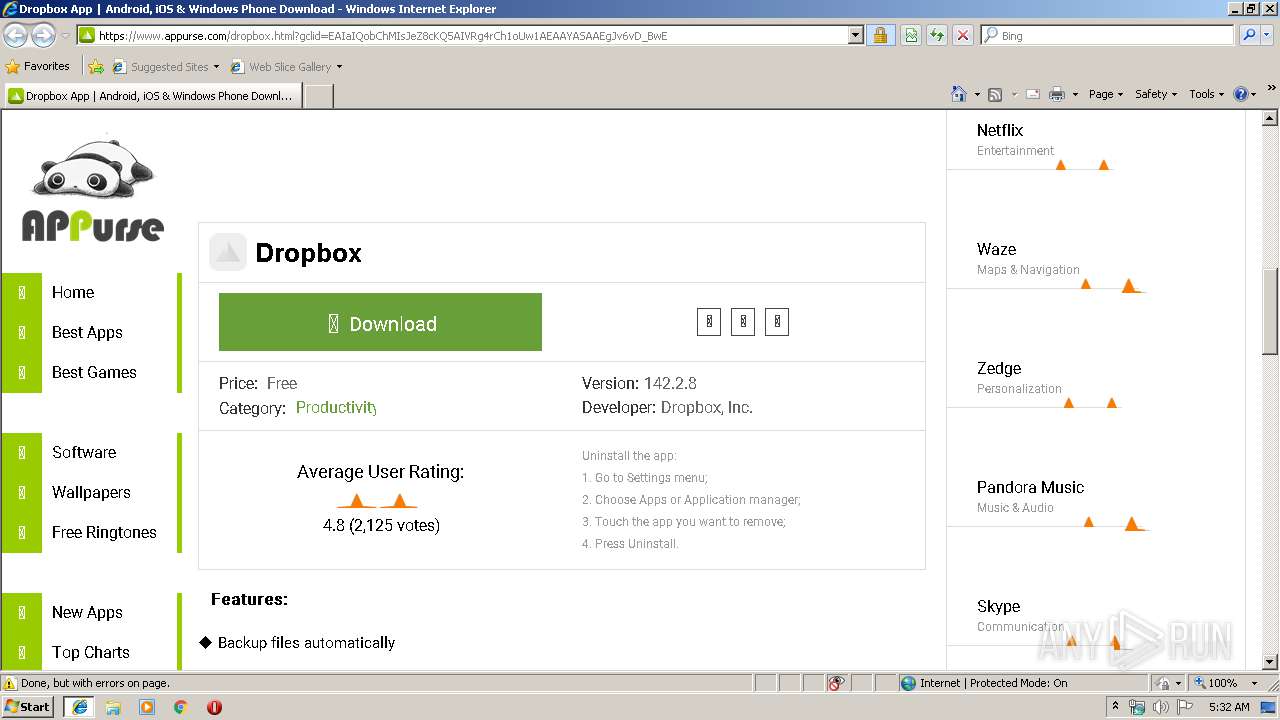Open the Web Slice Gallery dropdown

point(286,67)
